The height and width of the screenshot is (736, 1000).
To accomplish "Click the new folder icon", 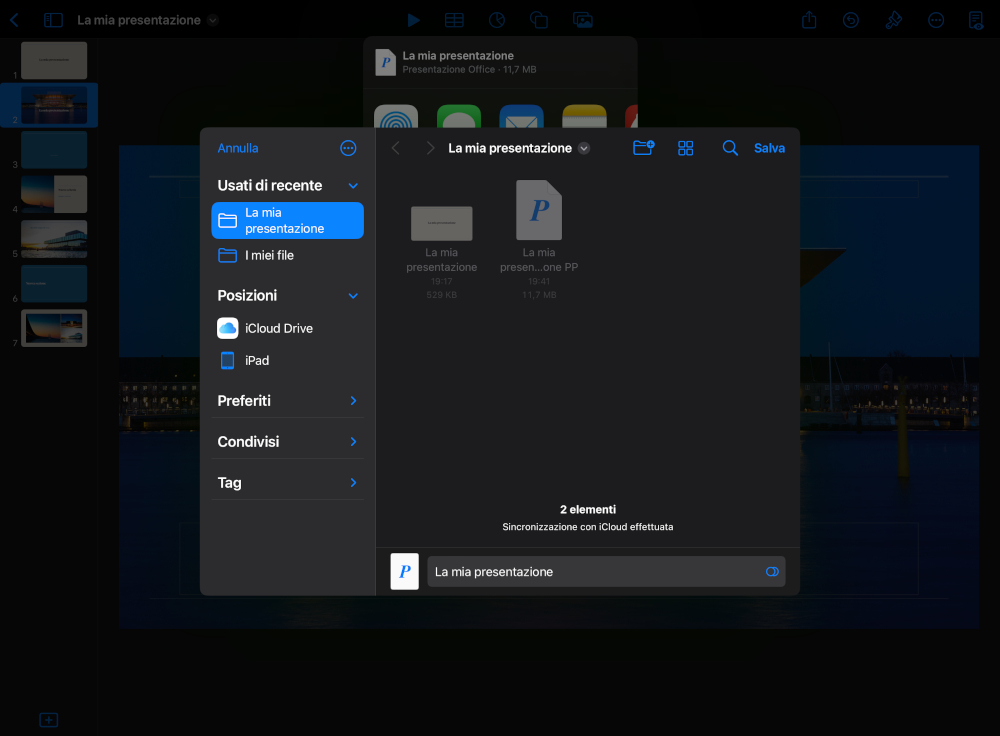I will point(643,148).
